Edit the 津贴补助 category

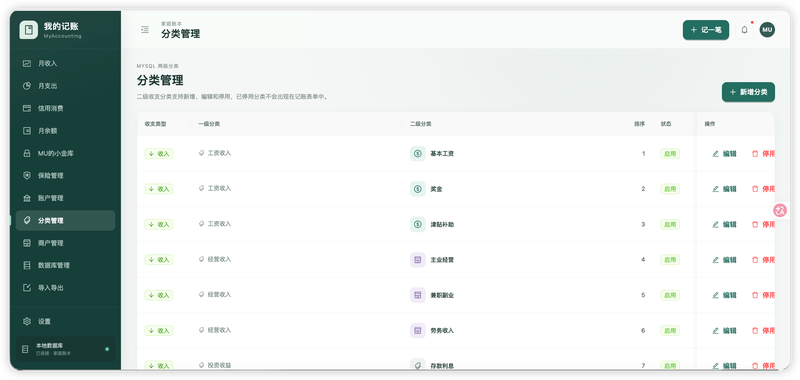tap(724, 224)
